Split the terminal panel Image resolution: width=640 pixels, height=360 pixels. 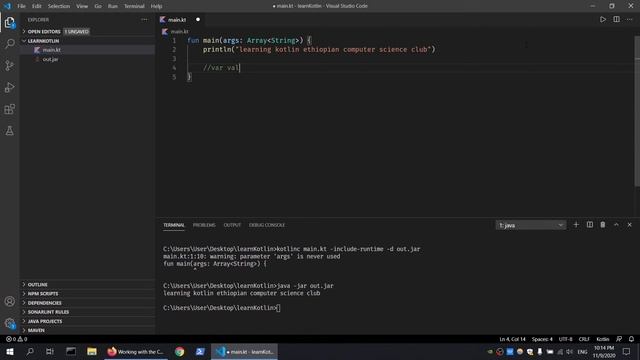pyautogui.click(x=589, y=224)
